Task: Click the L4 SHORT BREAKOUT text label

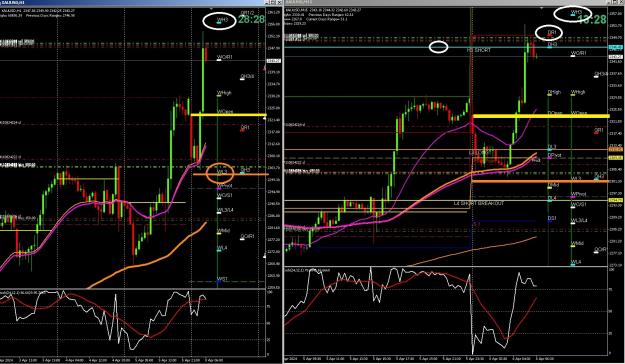Action: pos(479,203)
